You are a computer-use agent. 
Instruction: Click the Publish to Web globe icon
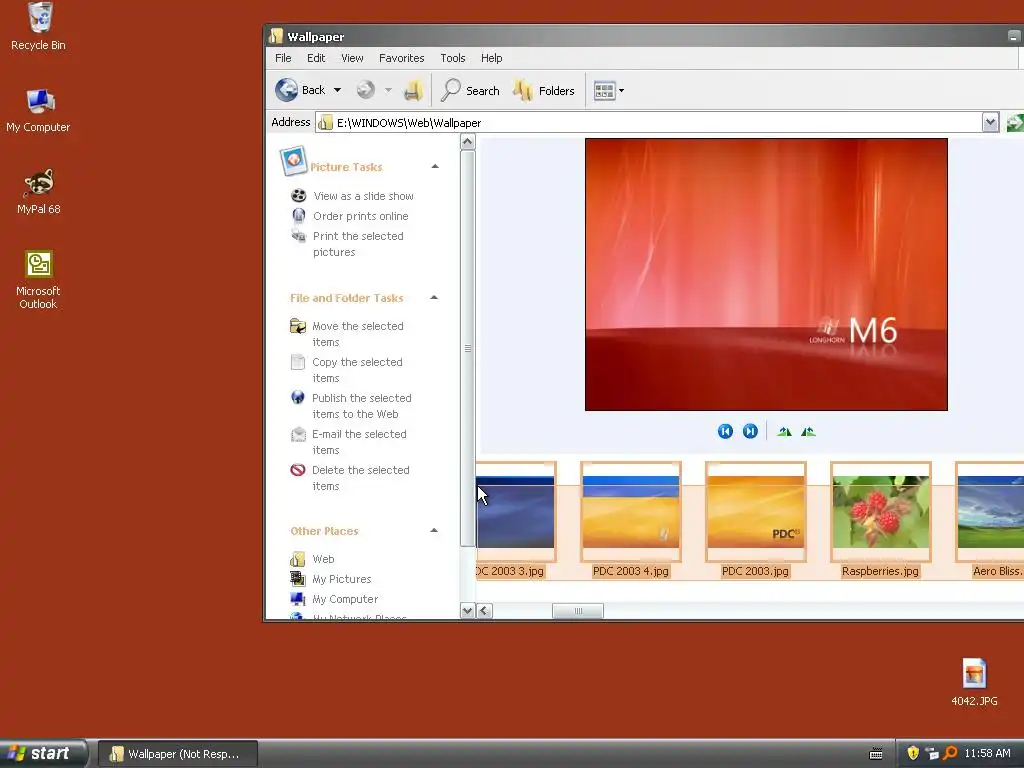[298, 397]
